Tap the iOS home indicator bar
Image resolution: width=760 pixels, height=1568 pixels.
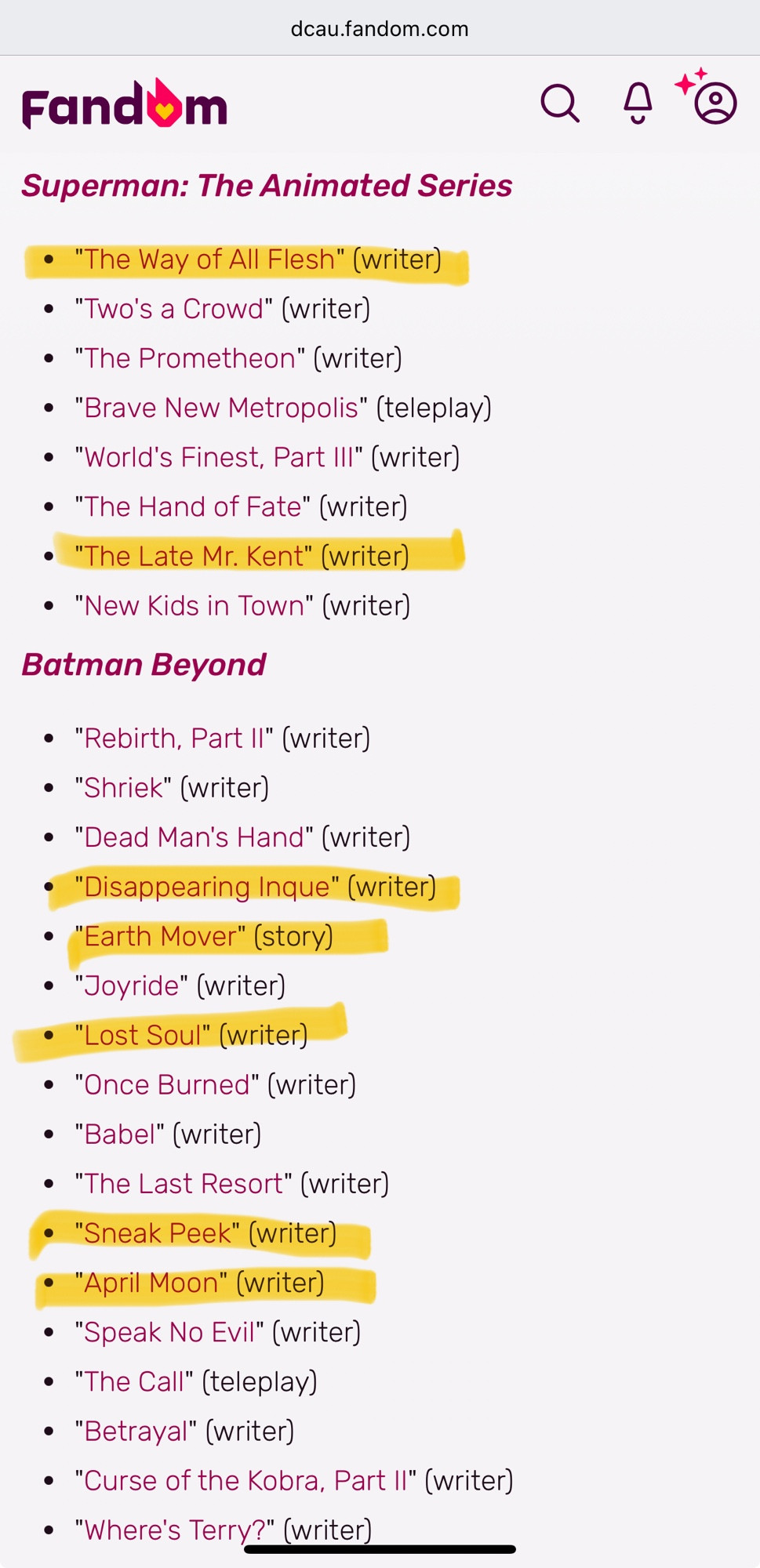pos(380,1549)
